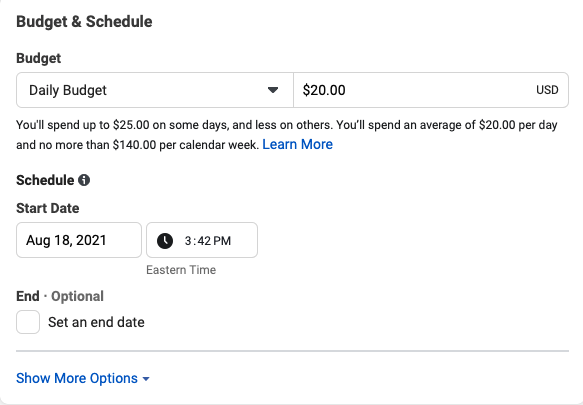Click the Set an end date label

point(96,322)
